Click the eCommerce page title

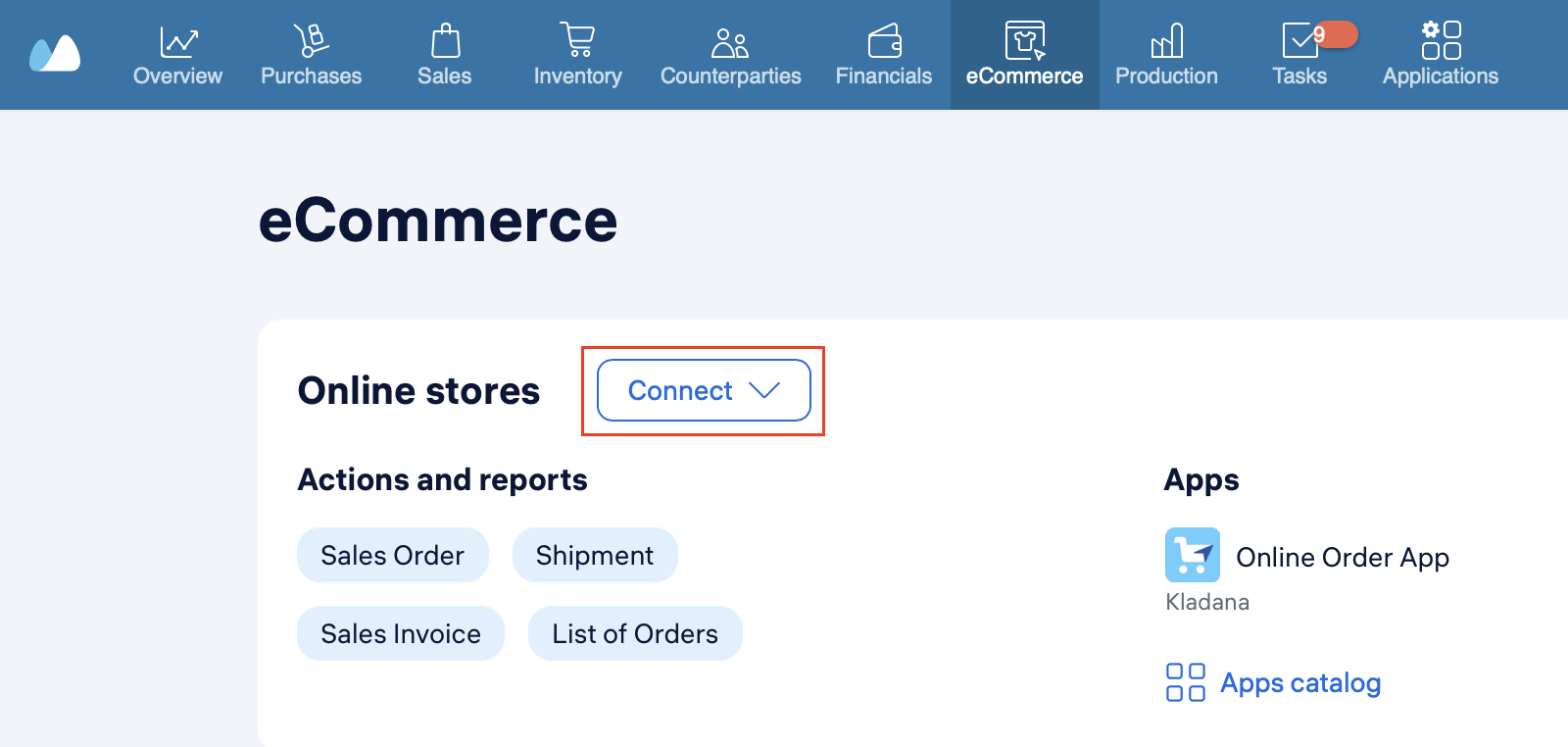438,220
